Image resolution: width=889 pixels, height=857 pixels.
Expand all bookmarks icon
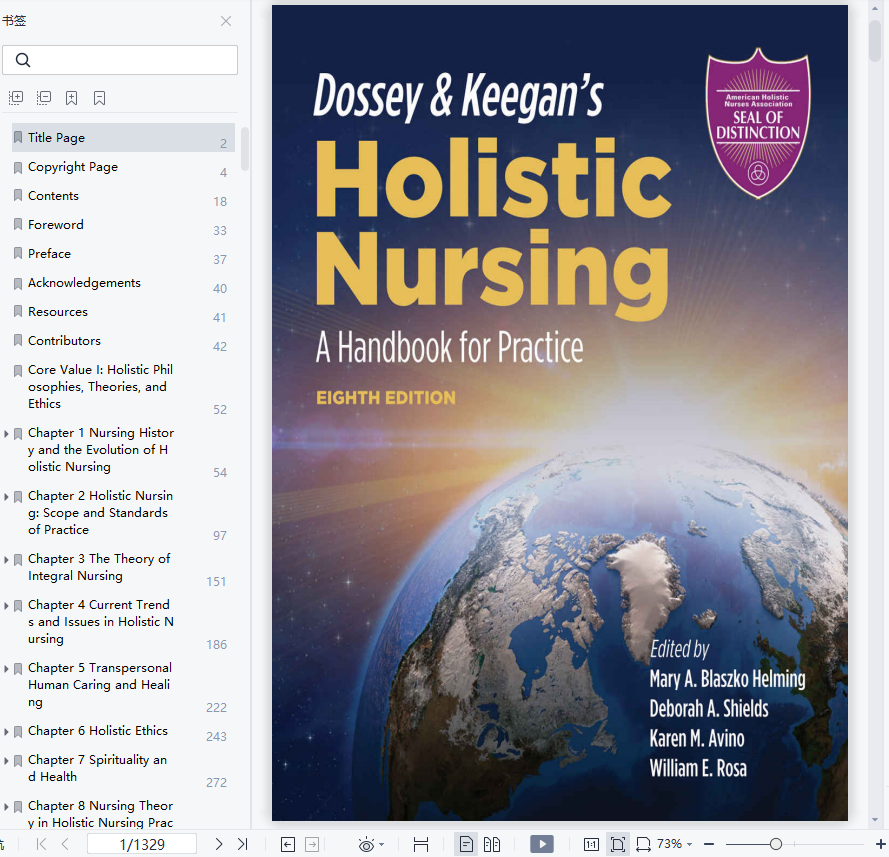click(16, 98)
